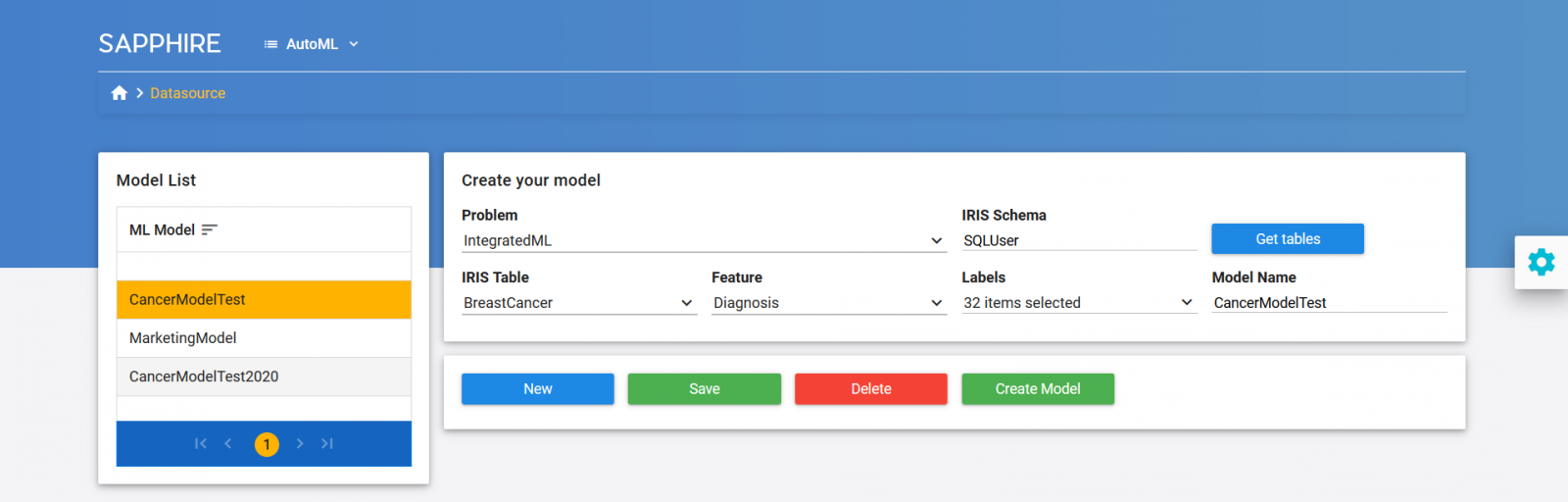Click the home icon in breadcrumb
Image resolution: width=1568 pixels, height=502 pixels.
pyautogui.click(x=120, y=93)
